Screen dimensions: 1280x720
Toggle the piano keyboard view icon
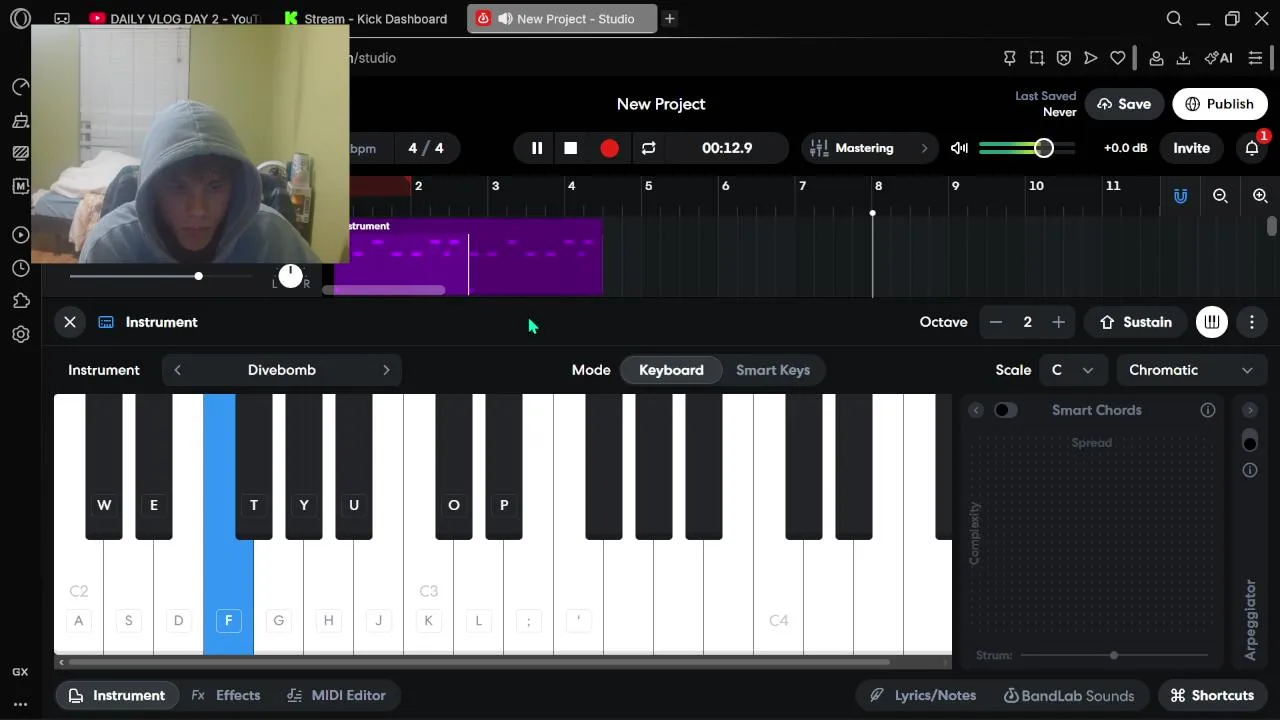(x=1212, y=322)
